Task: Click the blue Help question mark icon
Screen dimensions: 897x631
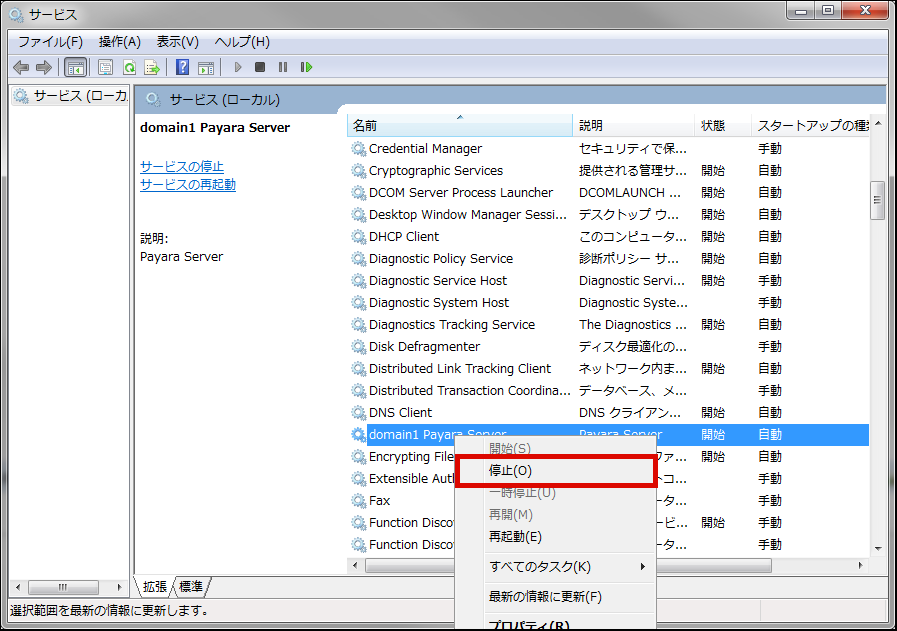Action: 182,67
